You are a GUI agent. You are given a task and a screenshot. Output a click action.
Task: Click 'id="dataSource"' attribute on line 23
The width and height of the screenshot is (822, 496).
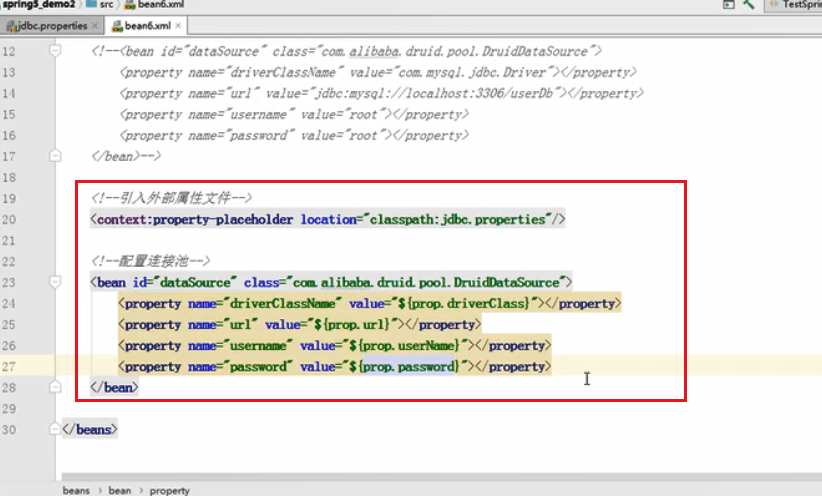click(185, 282)
